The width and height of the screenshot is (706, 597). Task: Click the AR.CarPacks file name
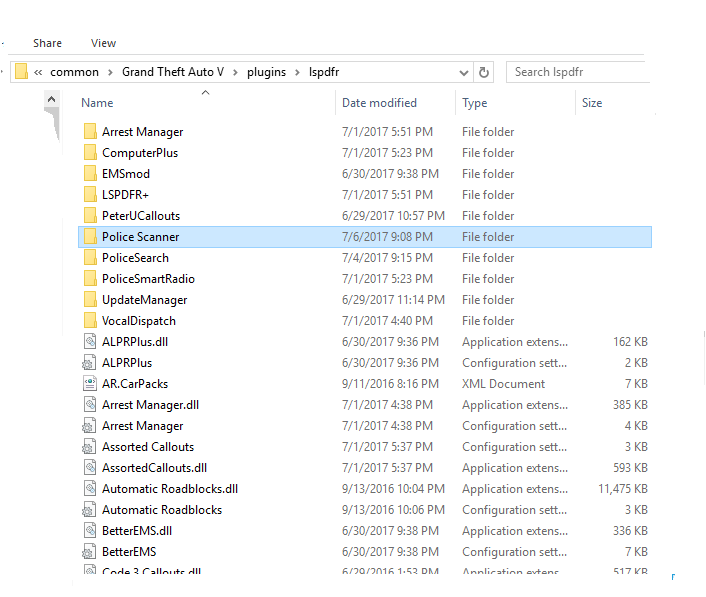click(x=135, y=384)
